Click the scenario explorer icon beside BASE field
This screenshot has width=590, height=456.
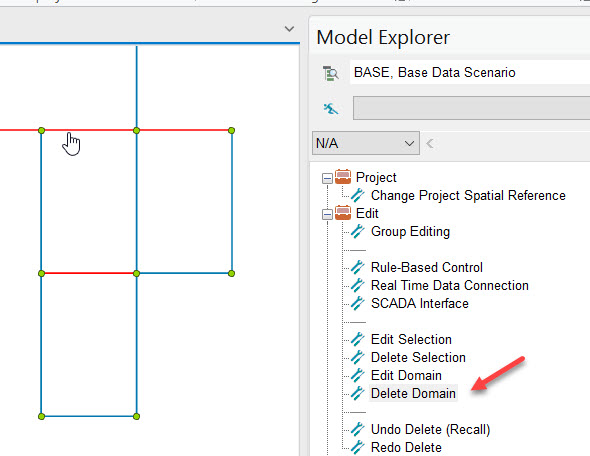click(x=331, y=73)
